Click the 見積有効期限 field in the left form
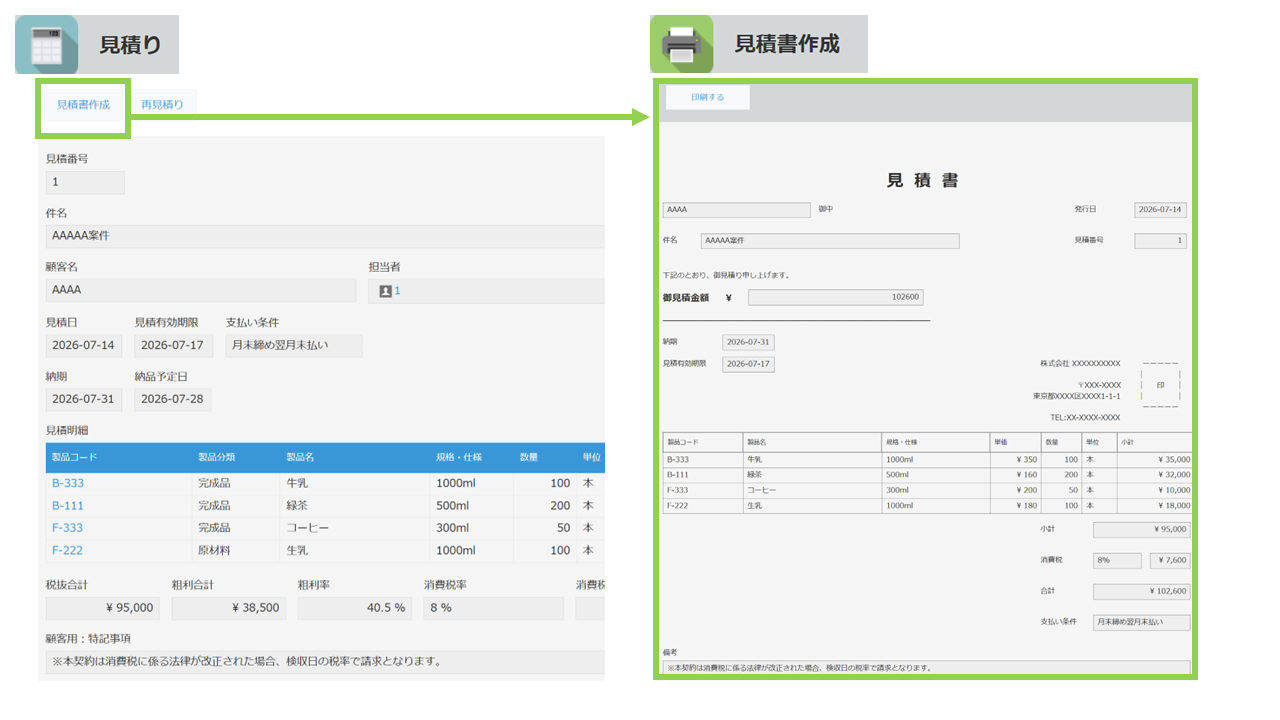Screen dimensions: 1280x720 [x=172, y=346]
